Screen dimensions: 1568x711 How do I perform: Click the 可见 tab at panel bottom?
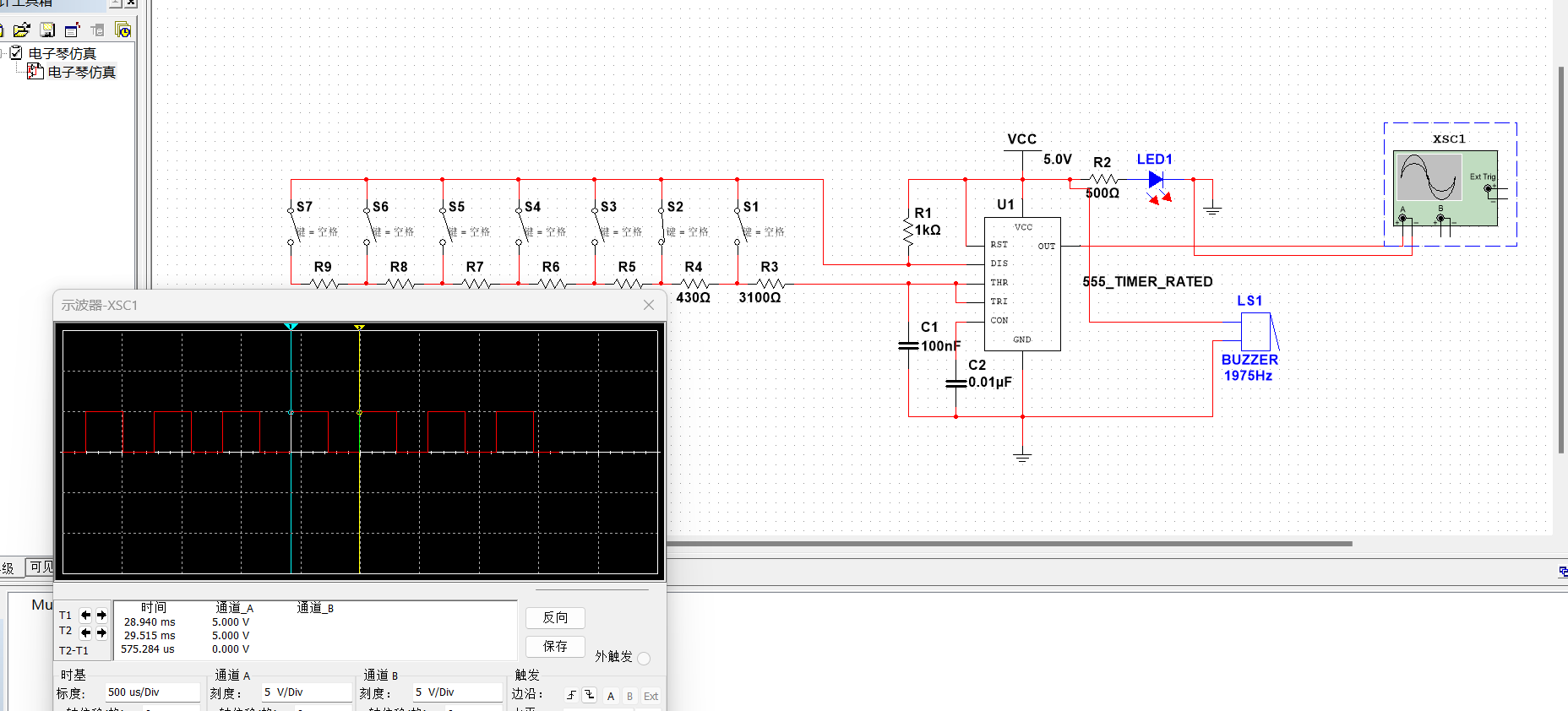pos(41,567)
